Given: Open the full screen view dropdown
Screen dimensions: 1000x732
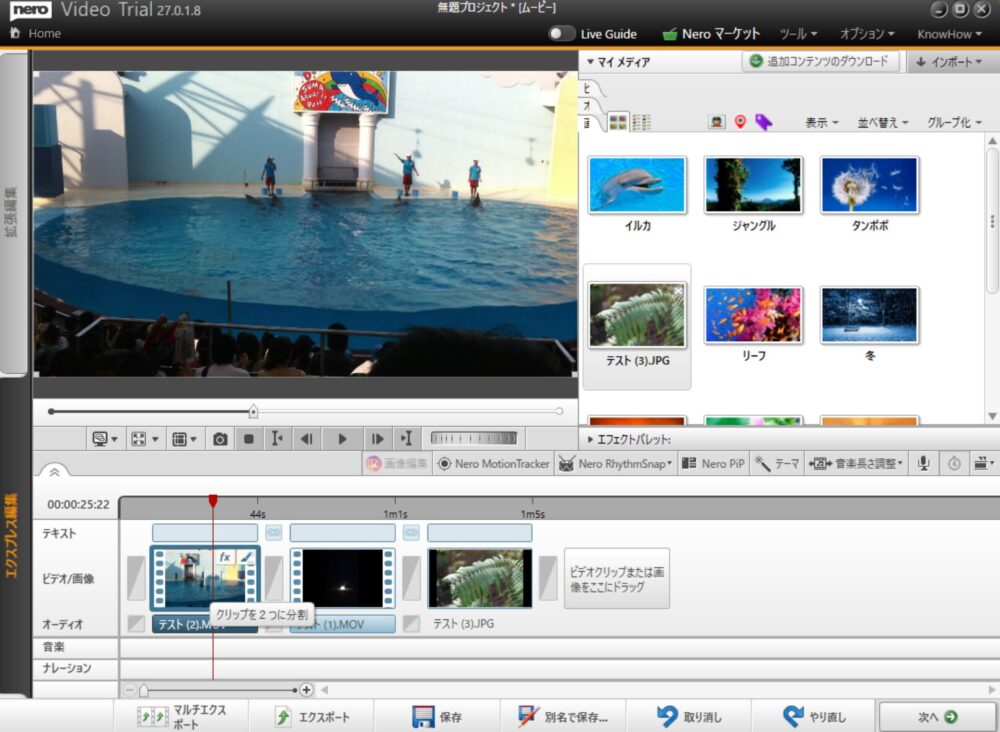Looking at the screenshot, I should (x=144, y=439).
